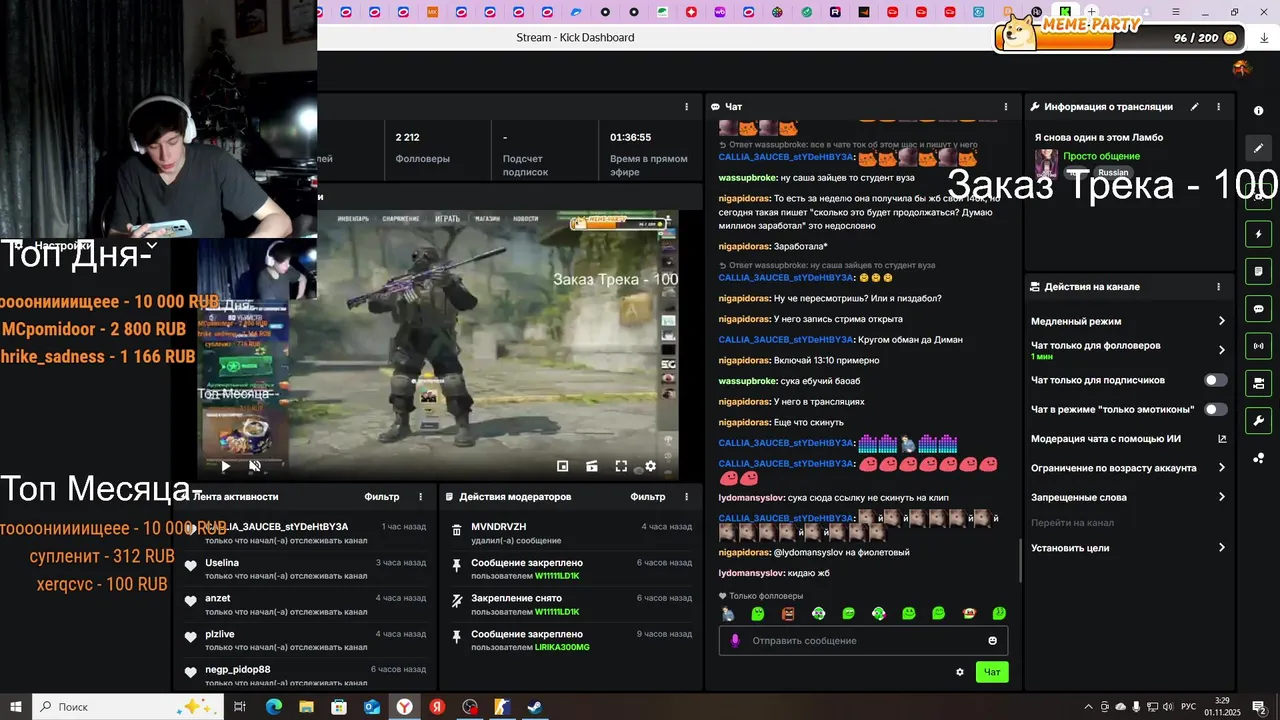The width and height of the screenshot is (1280, 720).
Task: Open the browser's new tab plus button
Action: point(1092,12)
